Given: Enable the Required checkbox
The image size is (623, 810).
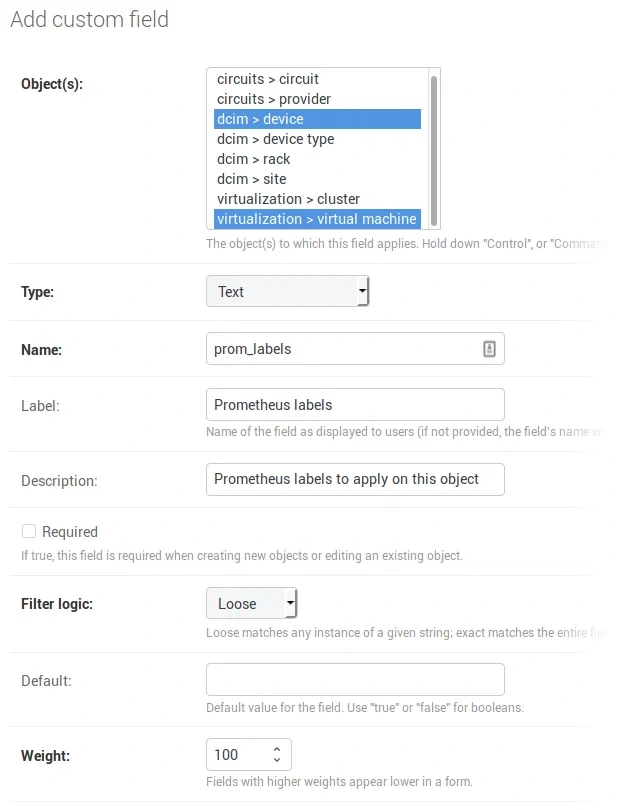Looking at the screenshot, I should click(x=29, y=531).
